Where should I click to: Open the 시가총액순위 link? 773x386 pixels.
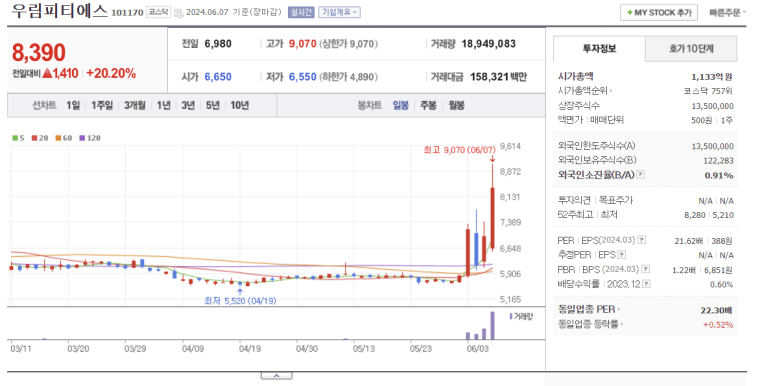[x=586, y=91]
